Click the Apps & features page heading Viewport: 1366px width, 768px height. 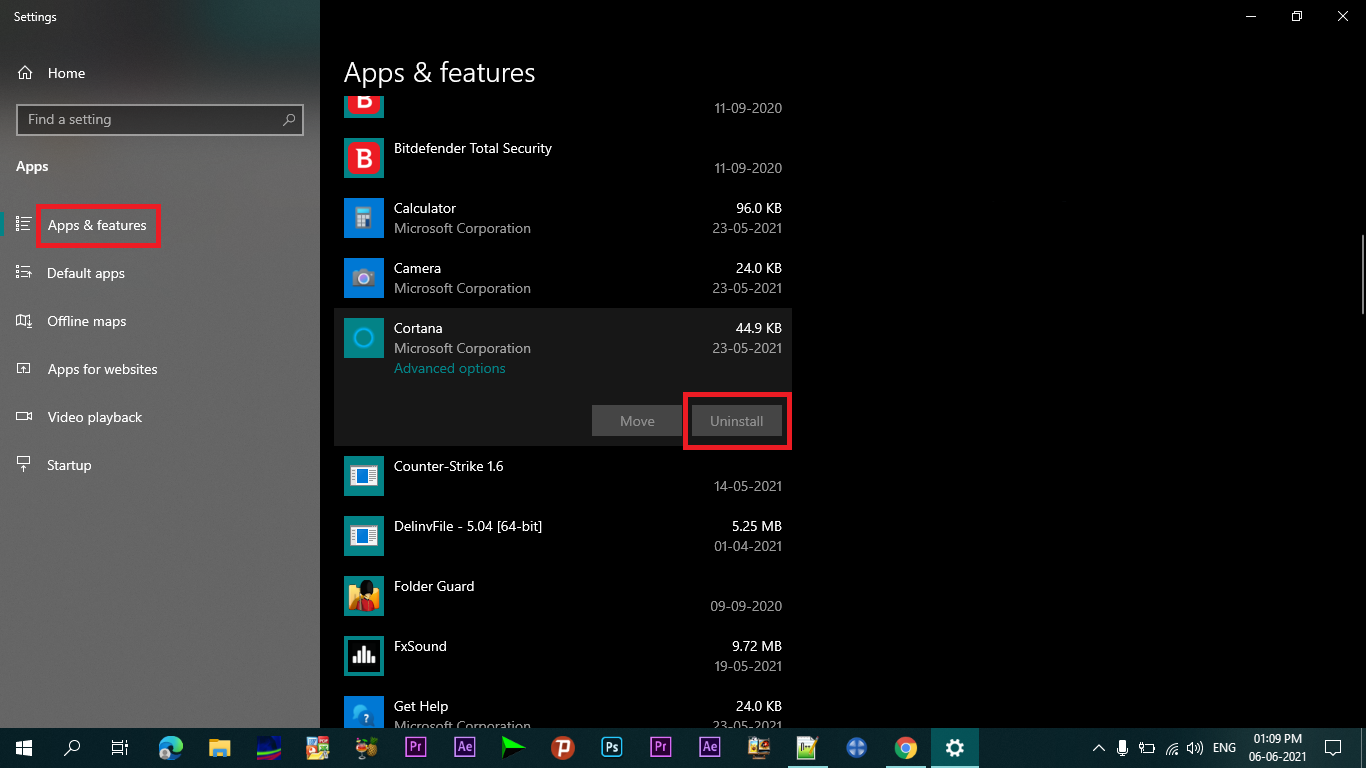[440, 73]
